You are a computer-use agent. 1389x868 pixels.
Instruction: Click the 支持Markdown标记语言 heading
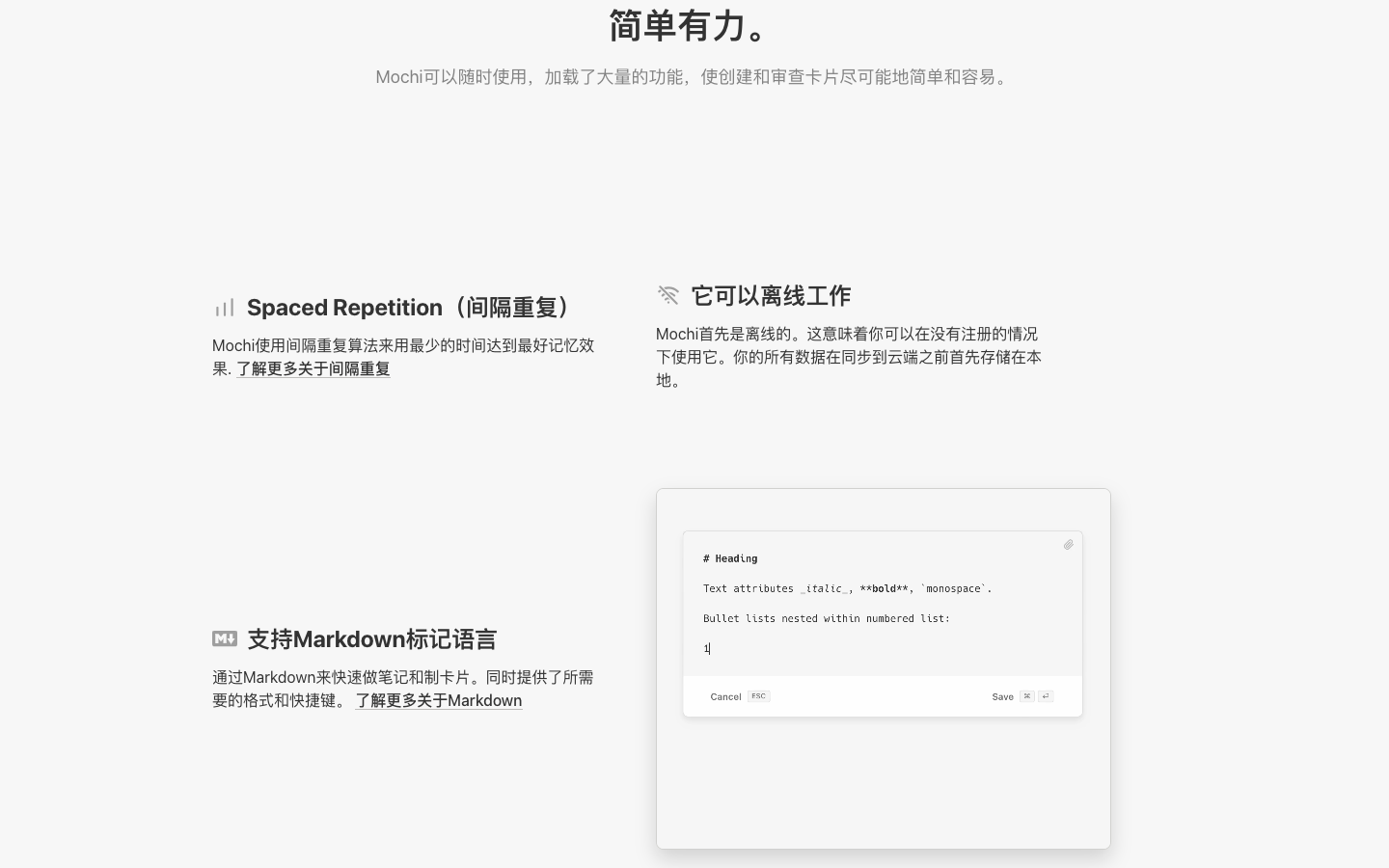click(371, 639)
